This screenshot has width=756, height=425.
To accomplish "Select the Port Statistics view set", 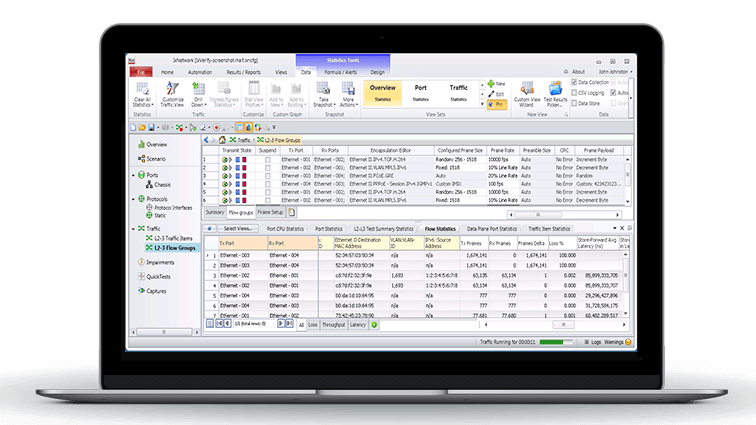I will coord(420,94).
